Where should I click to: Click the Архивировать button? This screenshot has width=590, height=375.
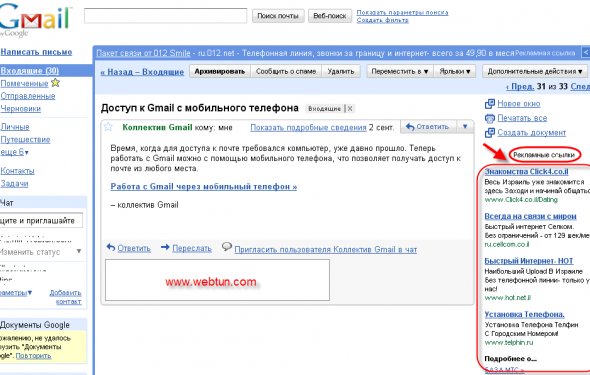point(220,71)
